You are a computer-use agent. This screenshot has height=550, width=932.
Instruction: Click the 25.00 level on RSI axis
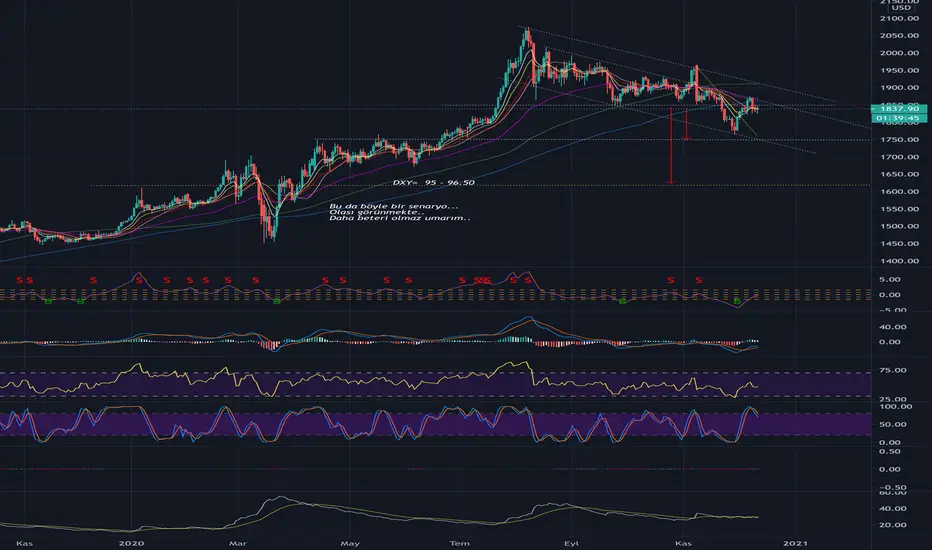893,400
